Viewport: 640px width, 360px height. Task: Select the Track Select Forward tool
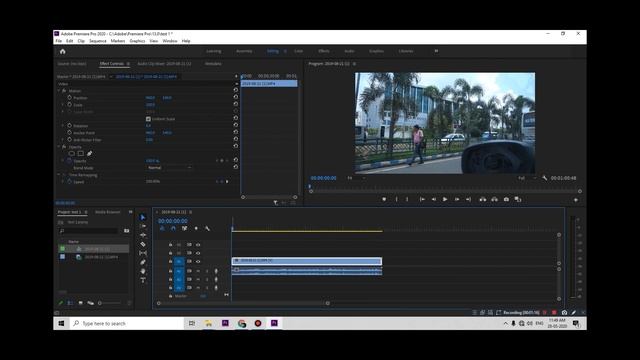[142, 226]
